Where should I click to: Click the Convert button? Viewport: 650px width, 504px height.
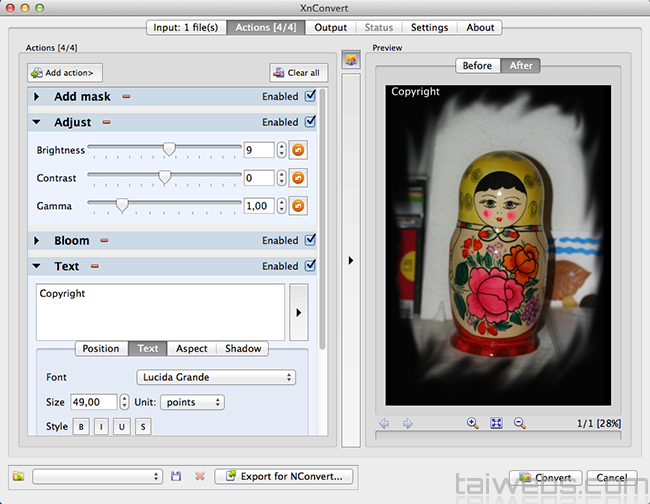point(545,478)
